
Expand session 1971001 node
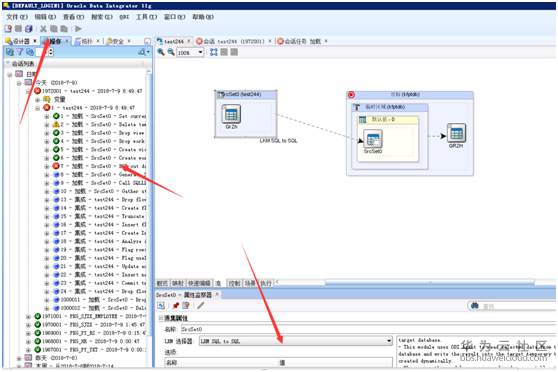28,316
